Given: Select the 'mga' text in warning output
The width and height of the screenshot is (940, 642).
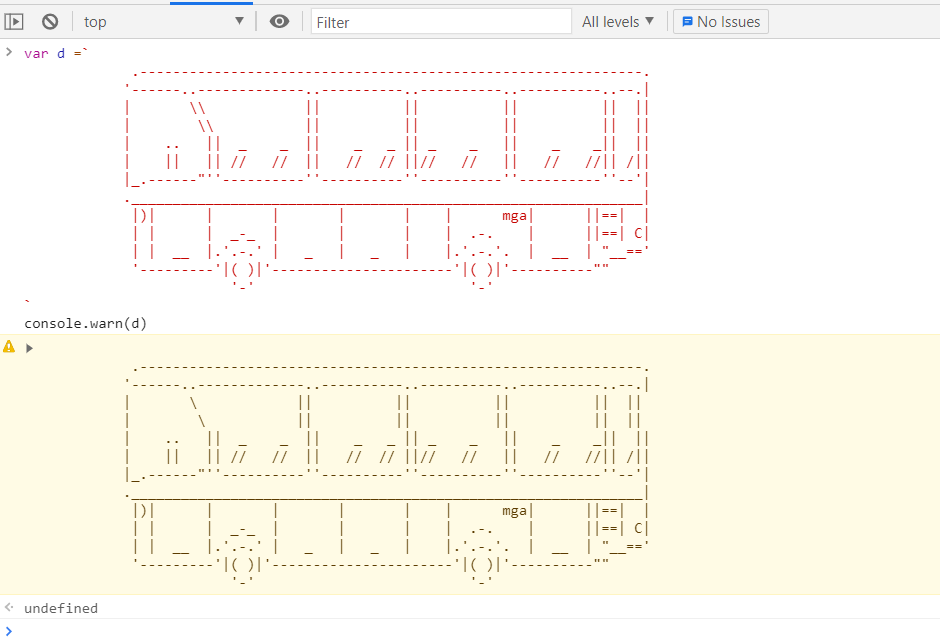Looking at the screenshot, I should point(514,511).
